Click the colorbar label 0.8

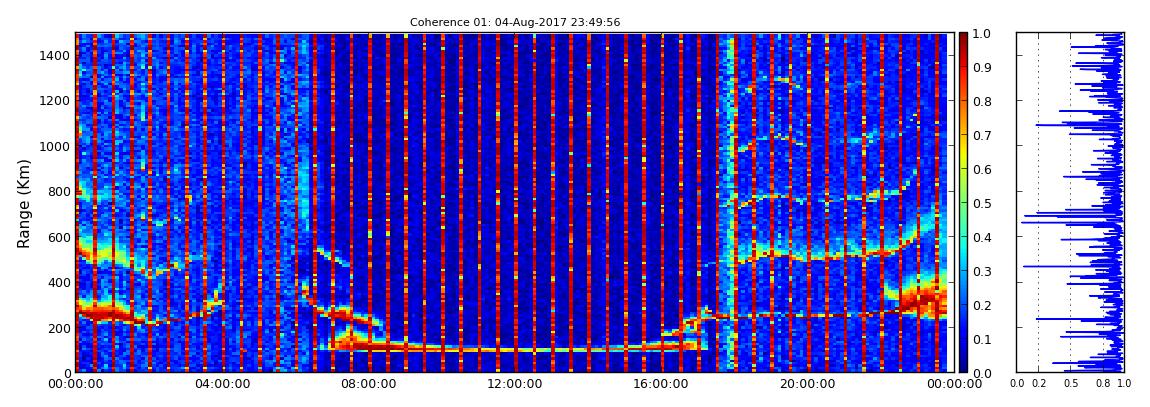click(x=981, y=102)
